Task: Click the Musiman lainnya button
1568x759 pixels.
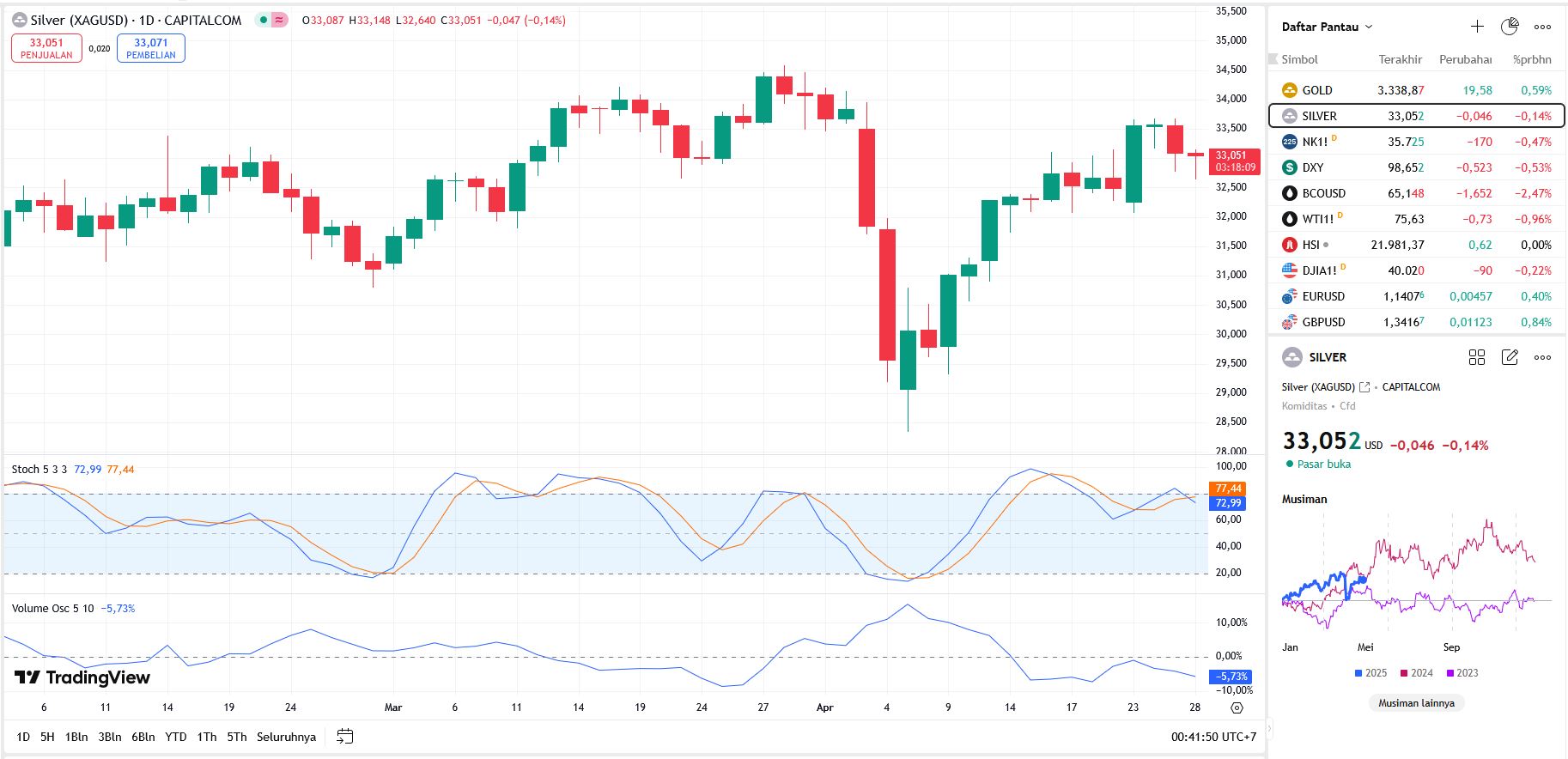Action: pos(1416,703)
